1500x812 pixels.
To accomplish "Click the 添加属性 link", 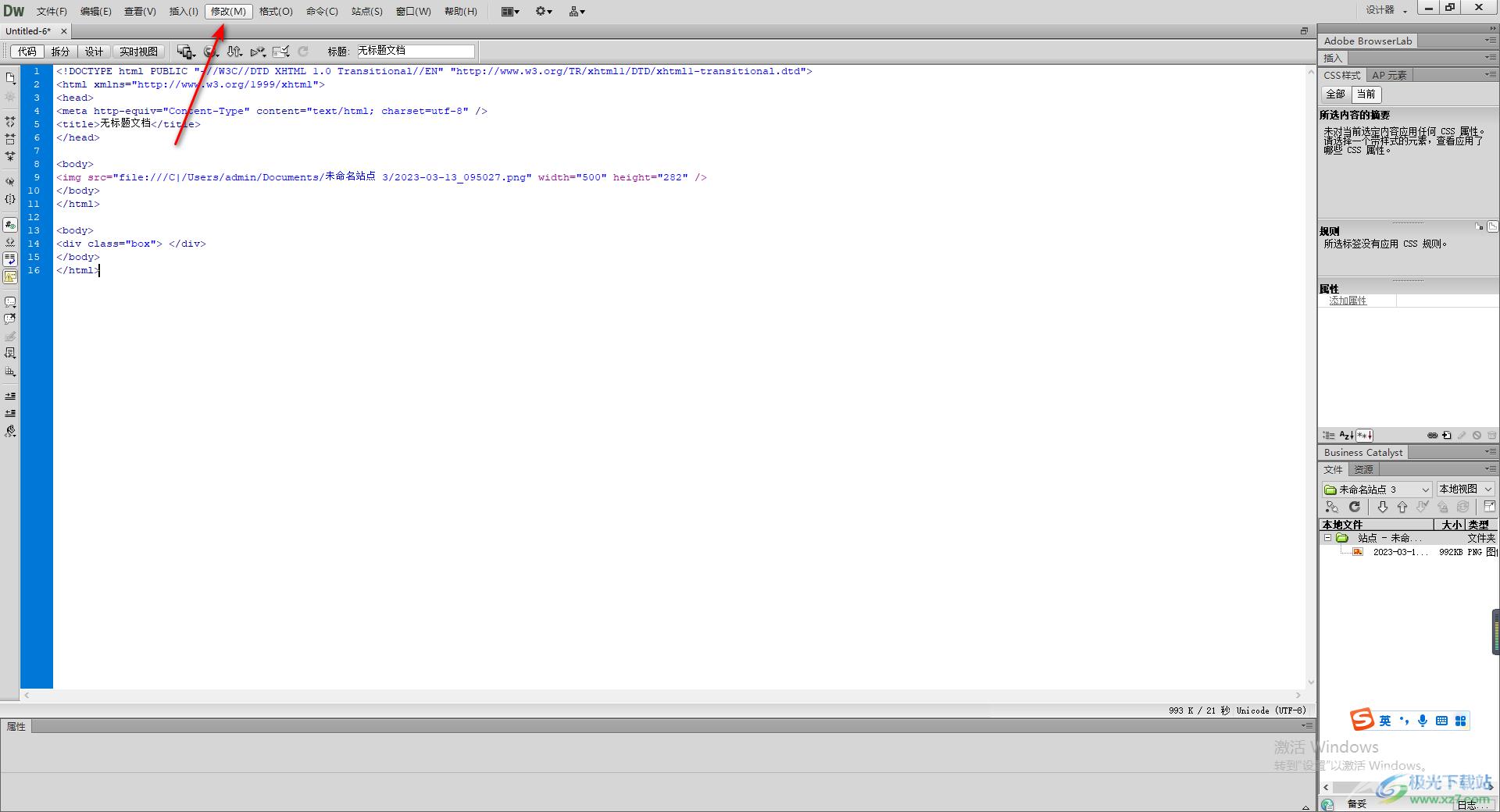I will (x=1348, y=301).
